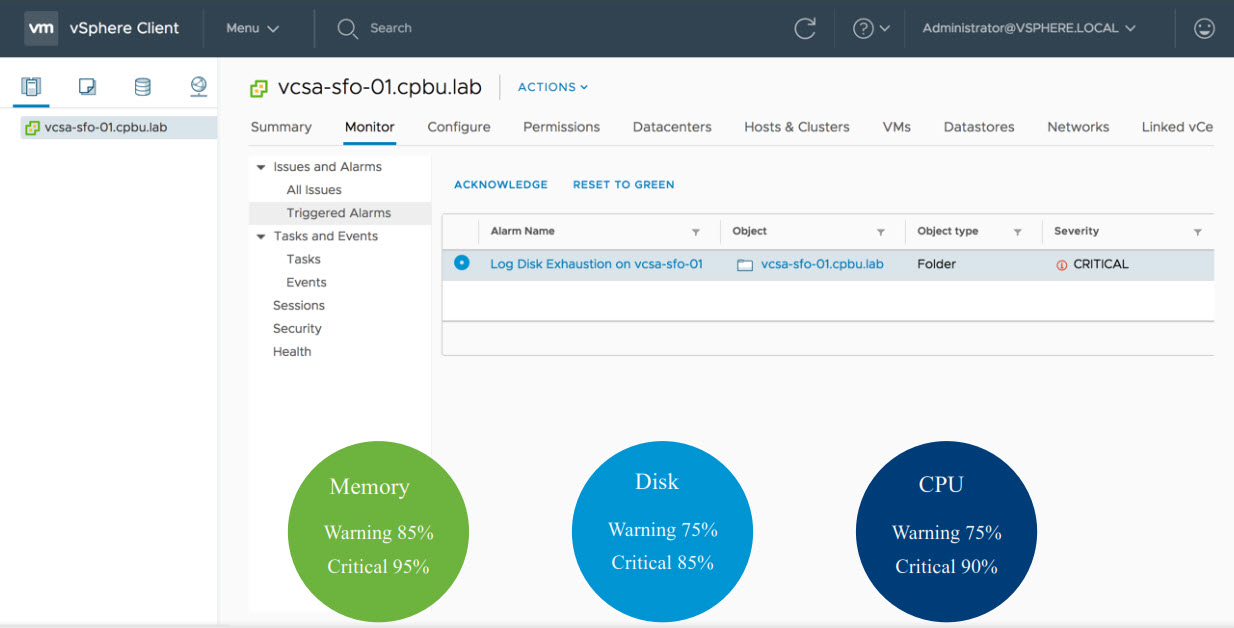This screenshot has height=628, width=1234.
Task: Open the Security monitor item
Action: pos(297,328)
